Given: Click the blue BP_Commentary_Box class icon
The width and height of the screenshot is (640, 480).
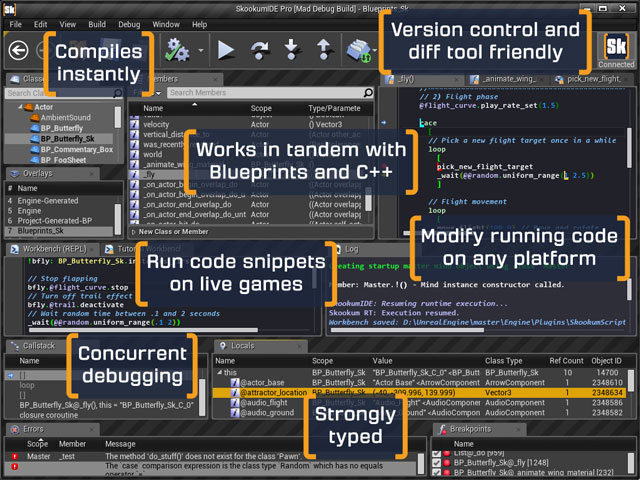Looking at the screenshot, I should tap(35, 149).
